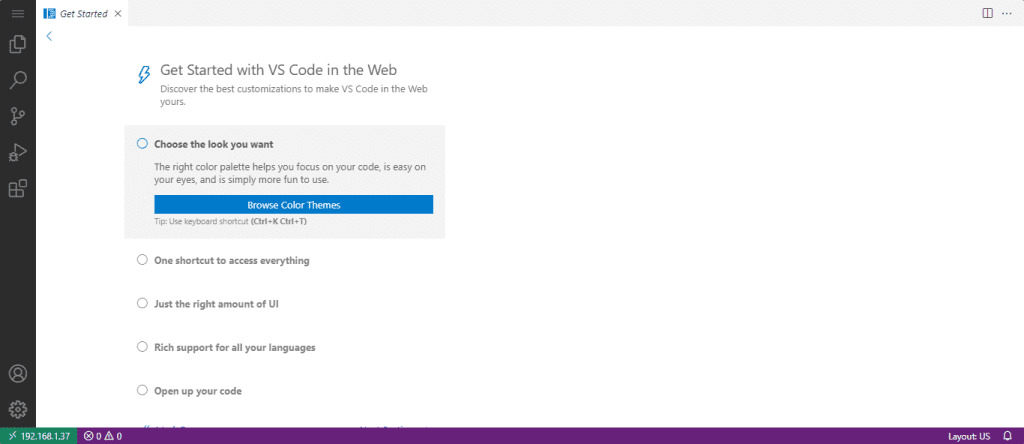Open the hamburger application menu
The height and width of the screenshot is (444, 1024).
click(17, 13)
